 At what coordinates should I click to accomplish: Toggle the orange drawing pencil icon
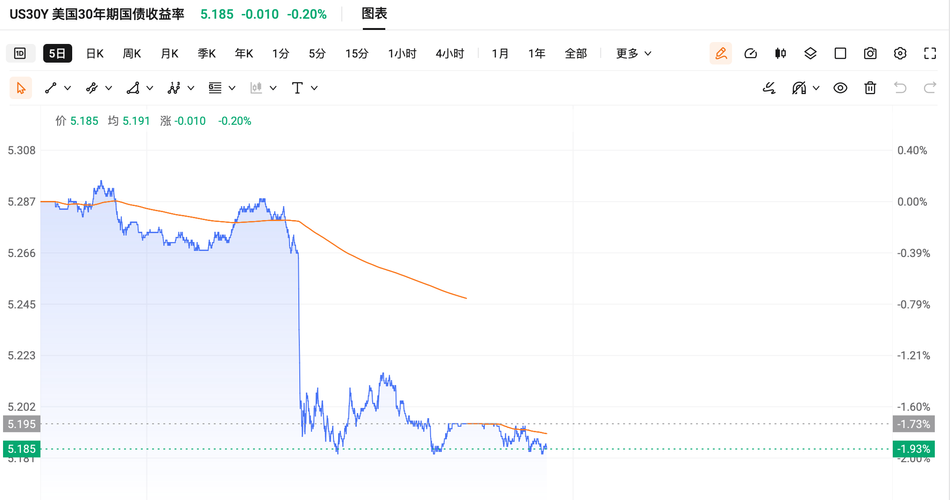720,53
